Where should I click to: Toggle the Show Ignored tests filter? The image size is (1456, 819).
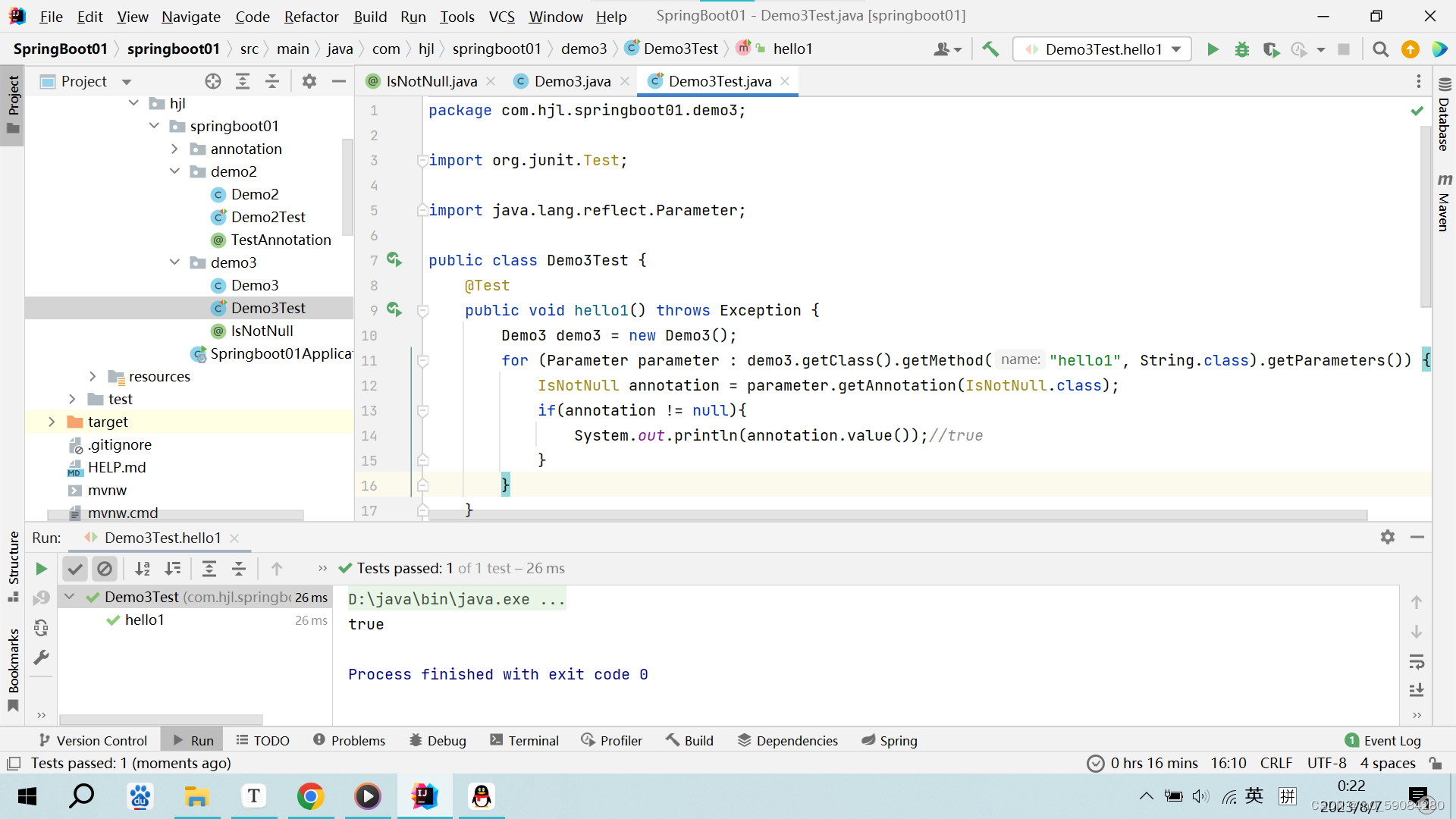(105, 569)
